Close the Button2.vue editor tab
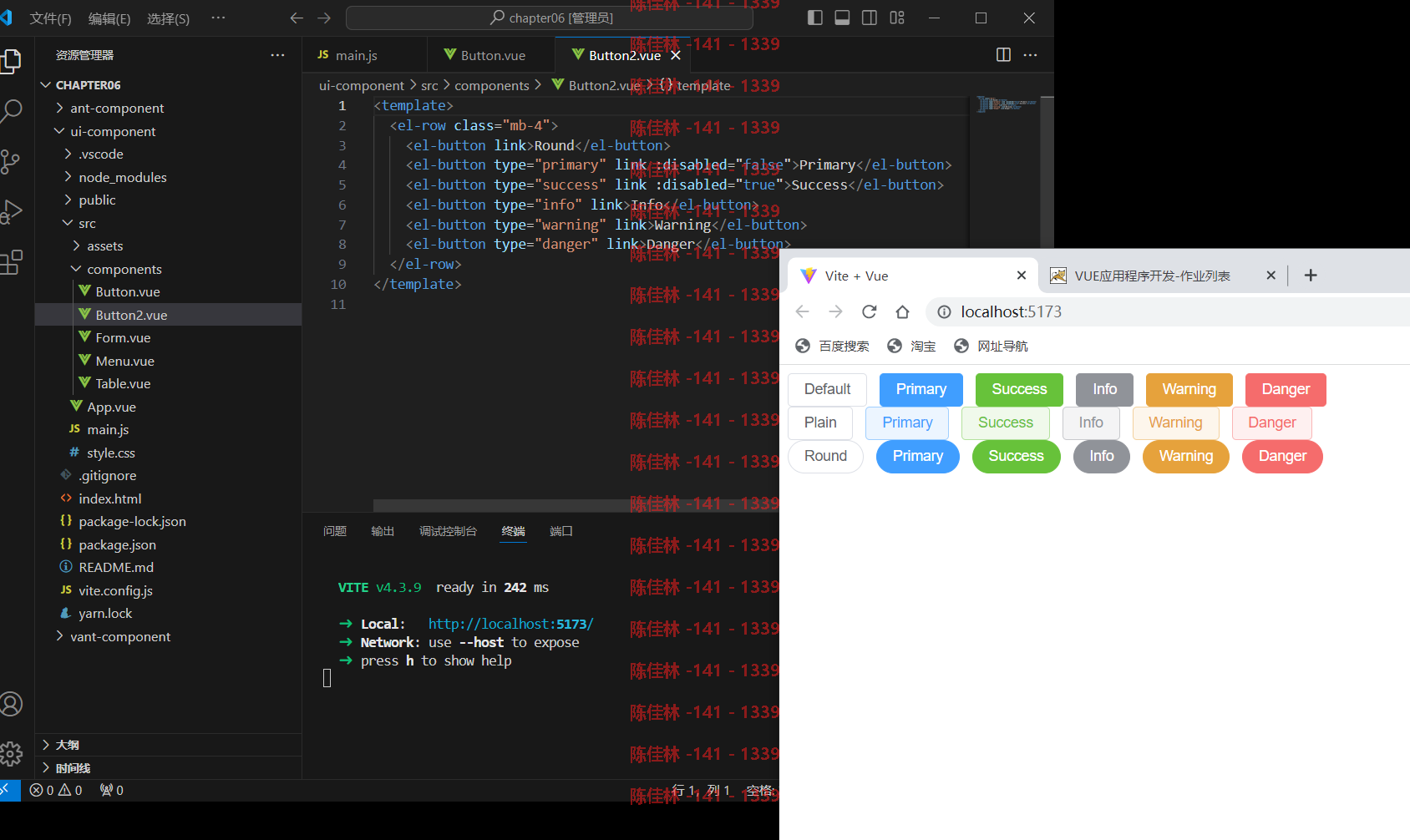The height and width of the screenshot is (840, 1410). 676,55
